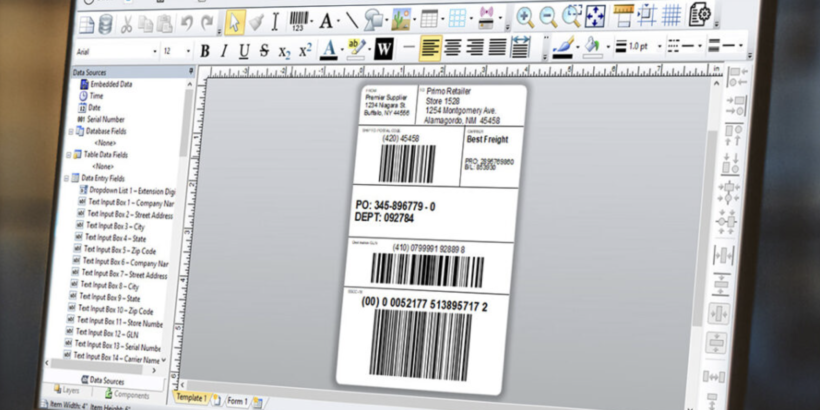Open the font size 12 dropdown
Screen dimensions: 820x410
click(x=177, y=52)
